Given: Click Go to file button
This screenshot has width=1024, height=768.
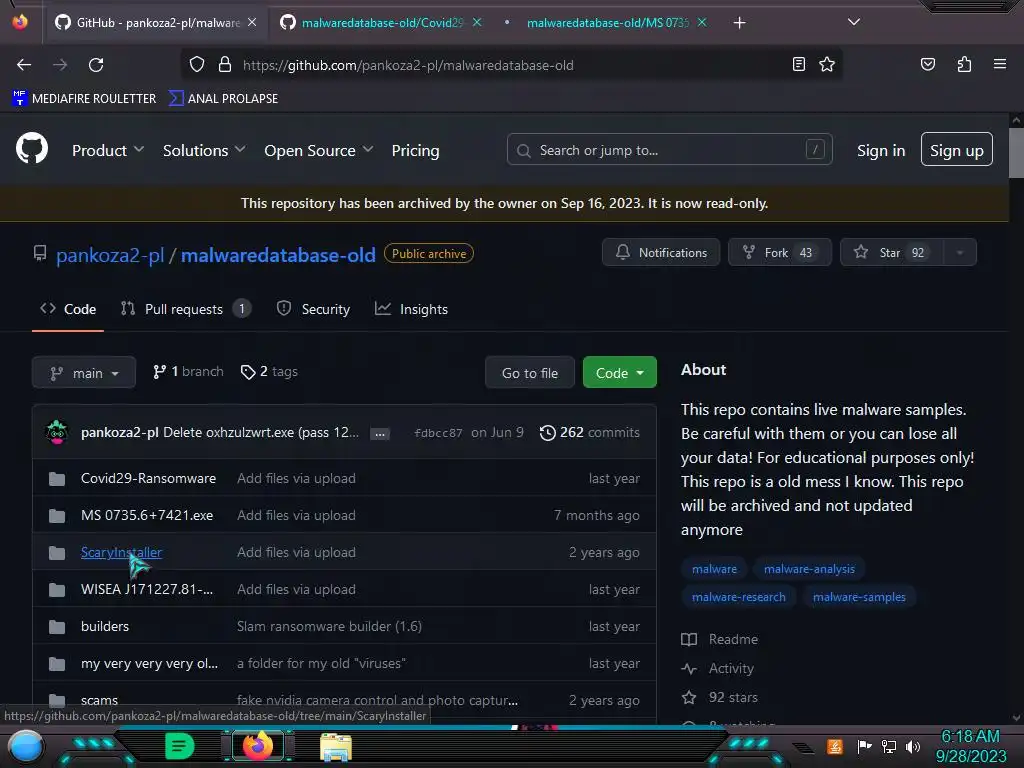Looking at the screenshot, I should coord(530,372).
